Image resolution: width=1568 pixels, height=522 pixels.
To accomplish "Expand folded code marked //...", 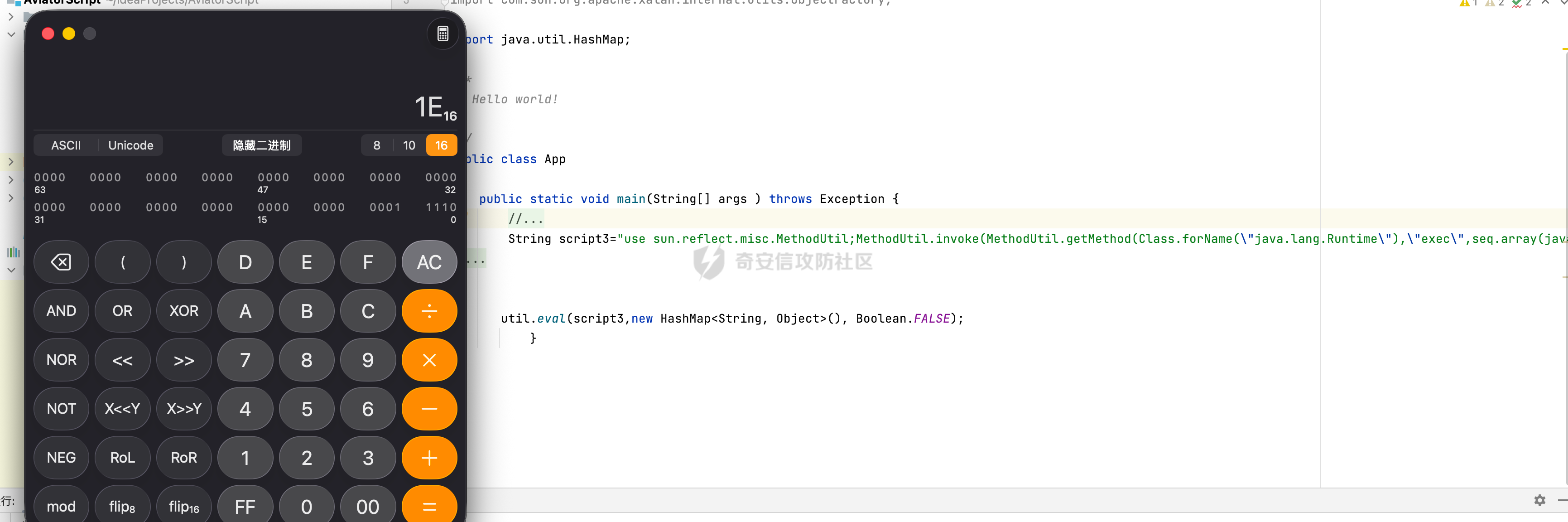I will (525, 218).
